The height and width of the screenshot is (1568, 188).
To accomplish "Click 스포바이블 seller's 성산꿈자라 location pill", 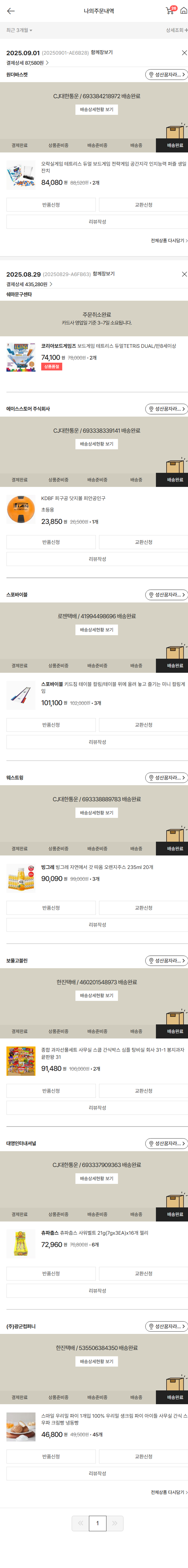I will click(x=166, y=595).
